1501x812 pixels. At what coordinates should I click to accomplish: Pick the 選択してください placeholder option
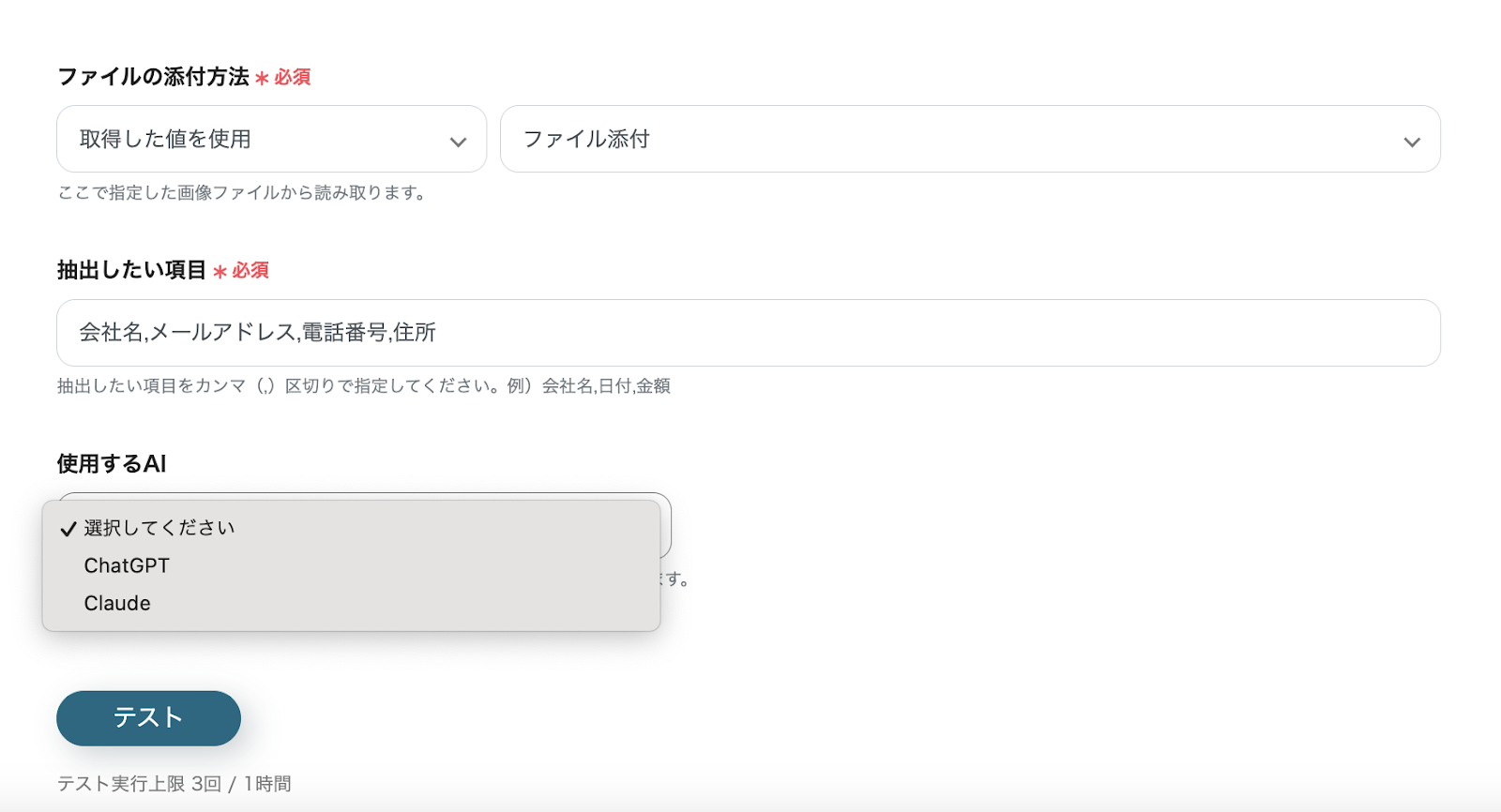(x=159, y=528)
